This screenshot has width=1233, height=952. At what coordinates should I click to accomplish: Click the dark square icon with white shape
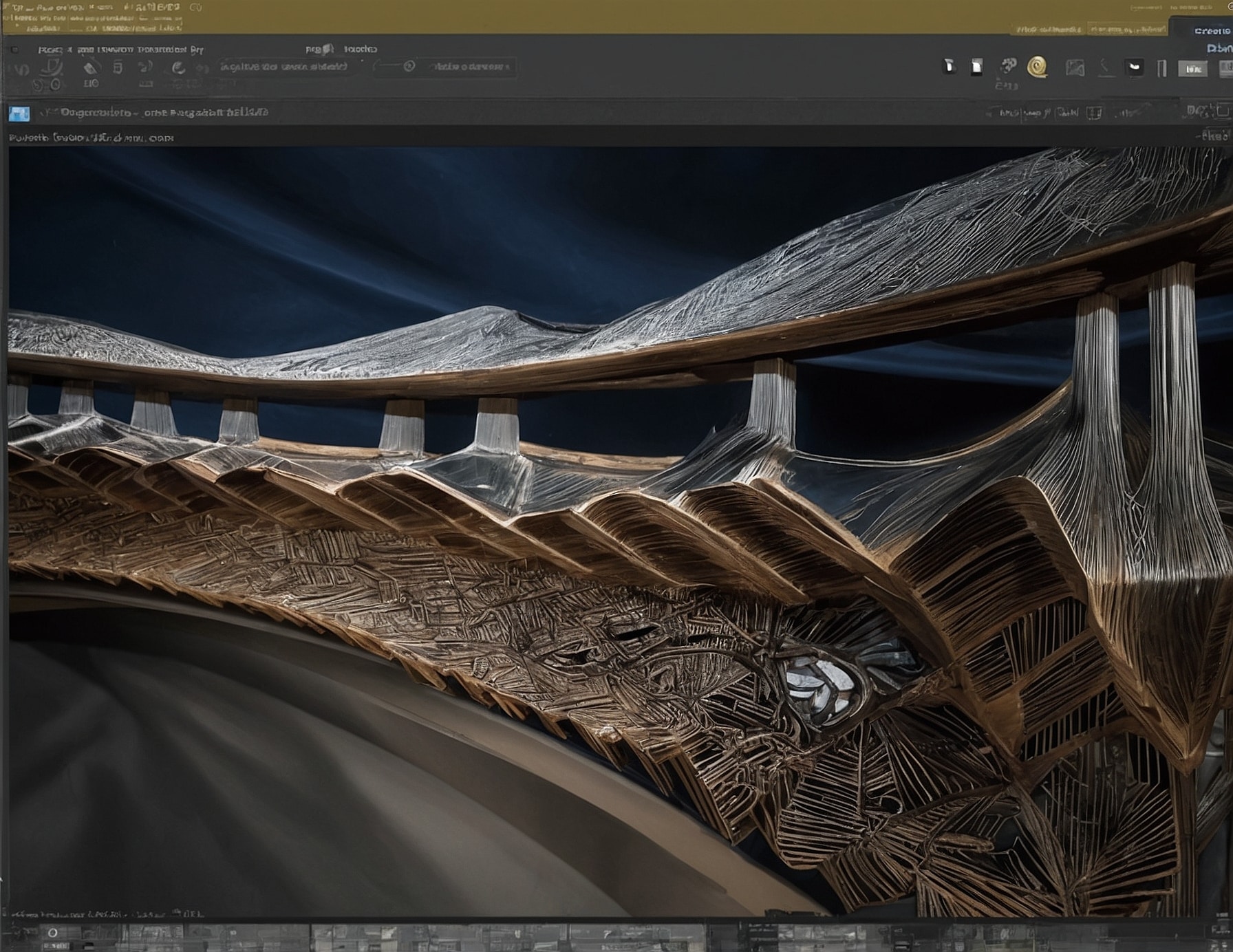(1134, 67)
